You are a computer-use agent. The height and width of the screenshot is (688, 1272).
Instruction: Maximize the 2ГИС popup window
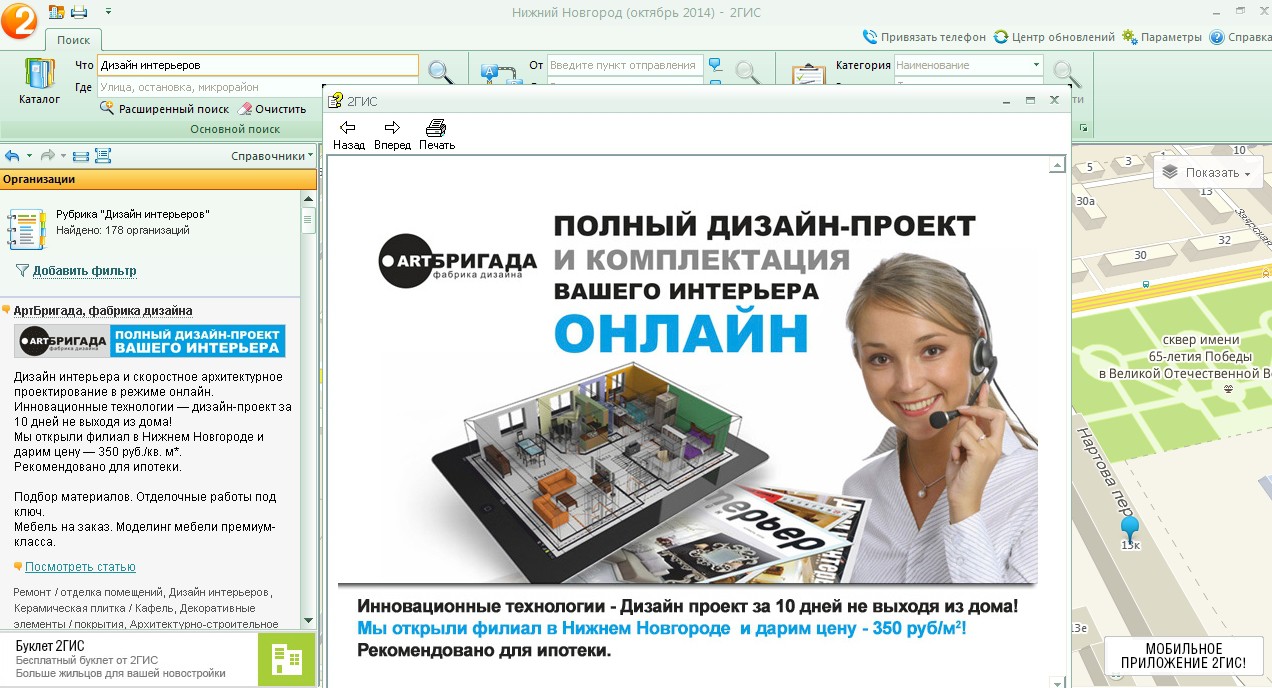[x=1031, y=100]
